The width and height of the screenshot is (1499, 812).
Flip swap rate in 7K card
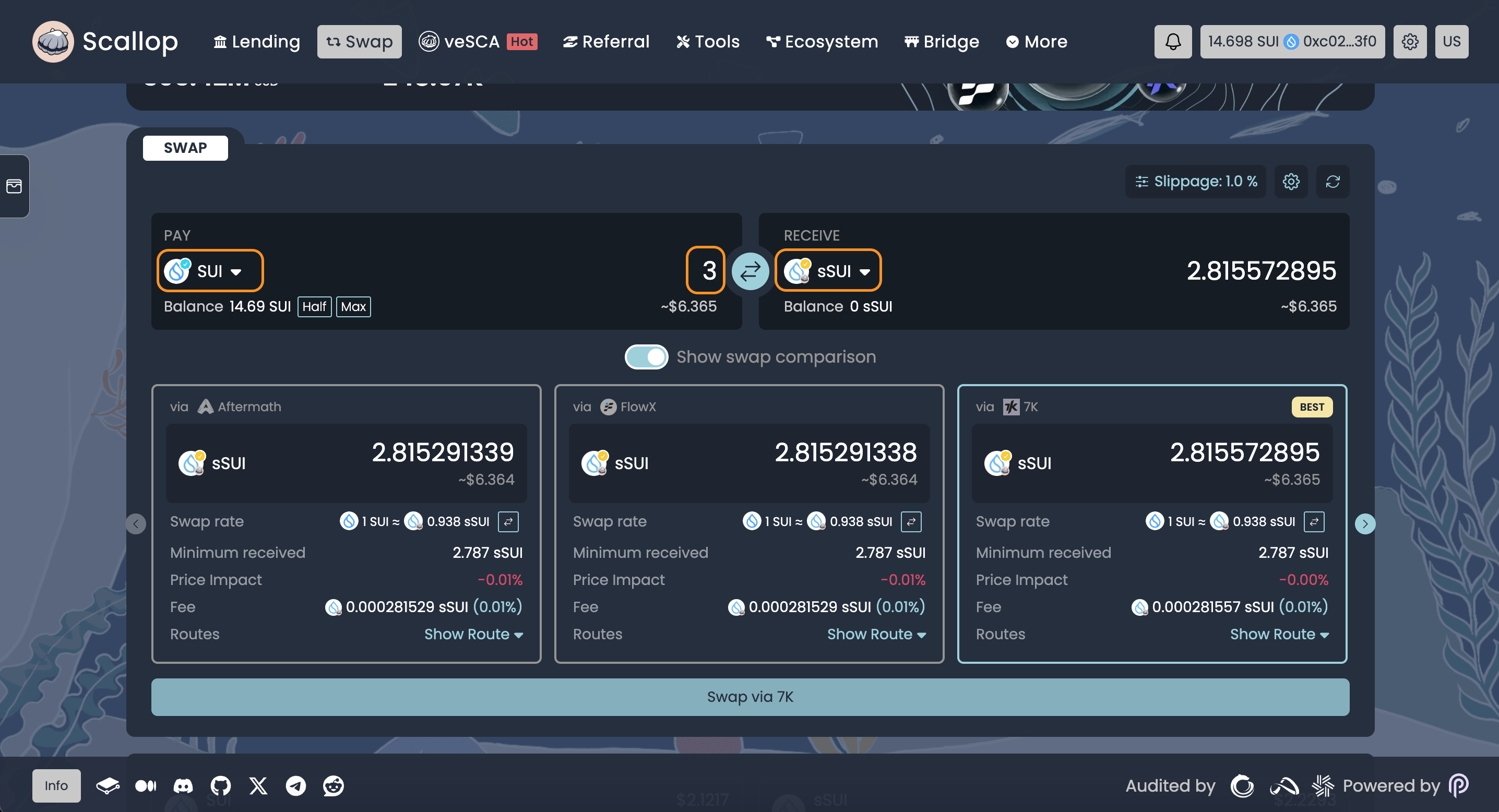[1314, 522]
